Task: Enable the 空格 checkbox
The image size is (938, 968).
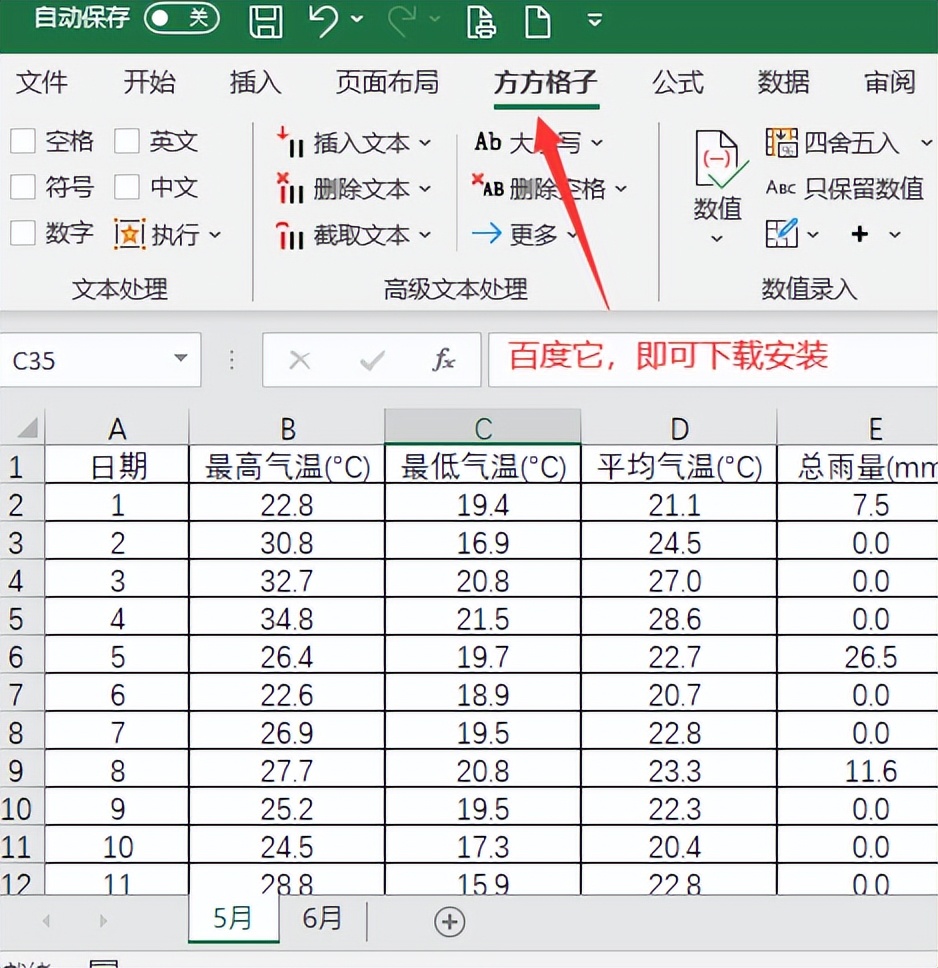Action: coord(22,141)
